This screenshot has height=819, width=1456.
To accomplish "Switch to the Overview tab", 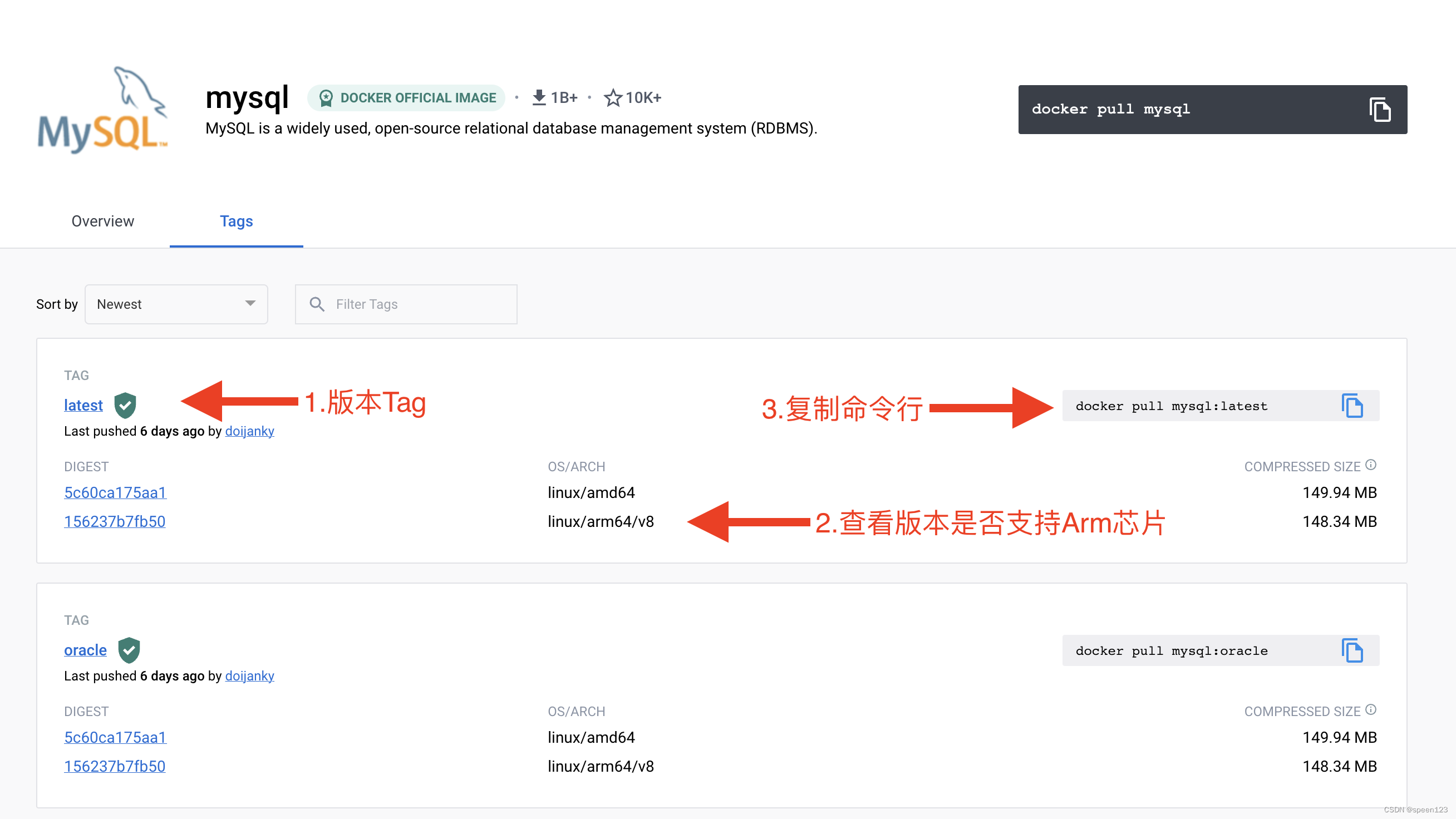I will [x=101, y=221].
